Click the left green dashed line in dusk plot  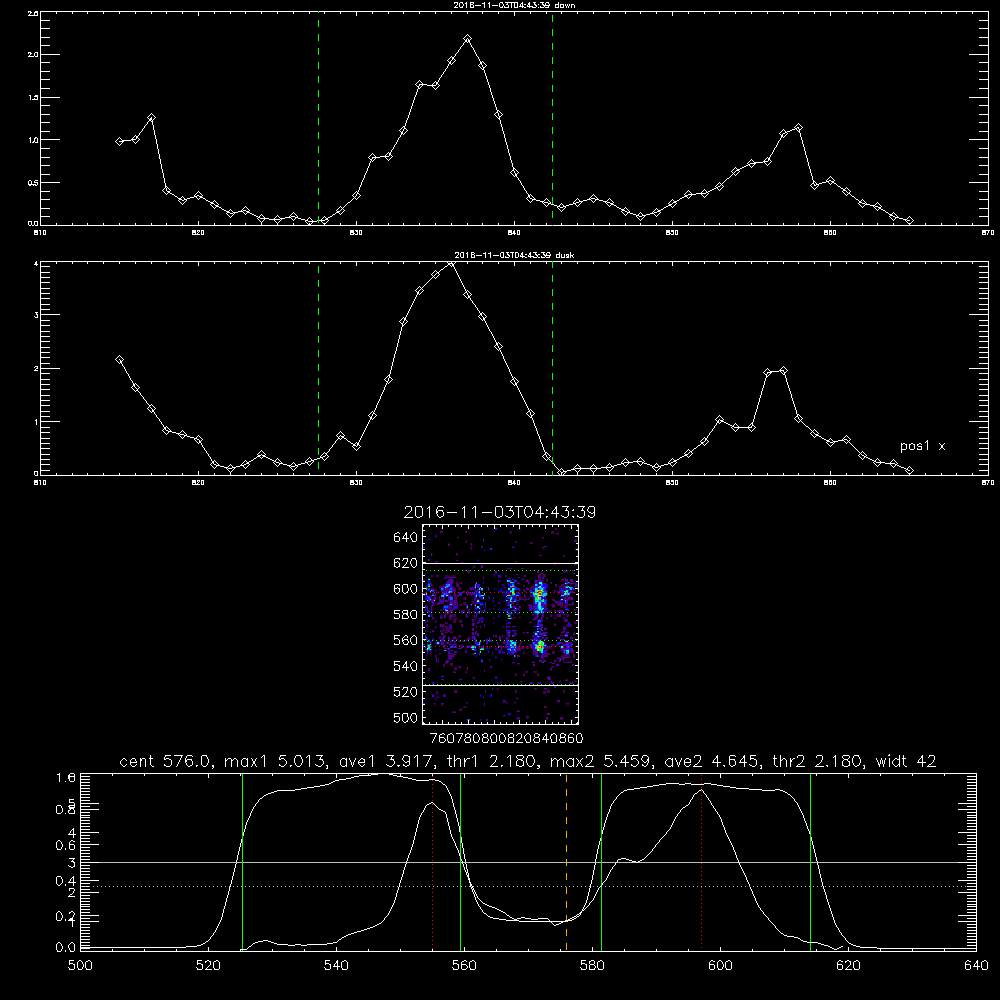click(318, 368)
